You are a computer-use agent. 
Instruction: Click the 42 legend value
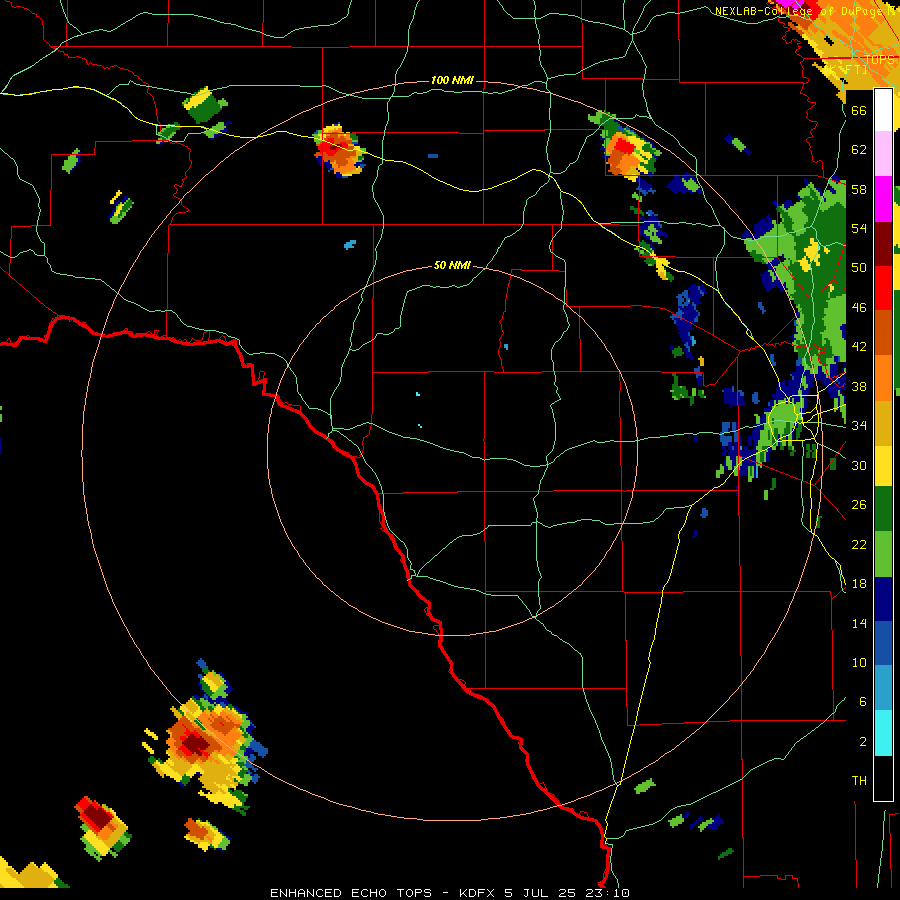[x=859, y=347]
